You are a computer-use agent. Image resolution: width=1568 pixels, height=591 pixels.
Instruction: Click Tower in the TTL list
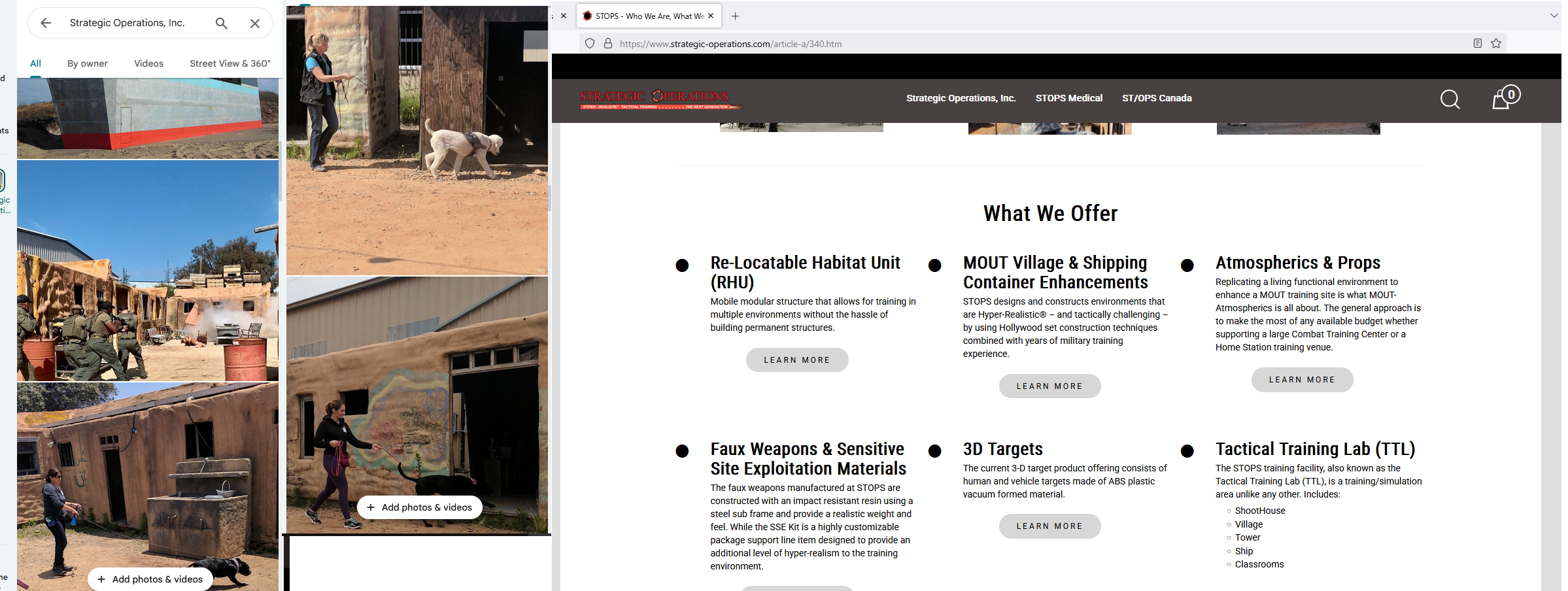[x=1247, y=537]
